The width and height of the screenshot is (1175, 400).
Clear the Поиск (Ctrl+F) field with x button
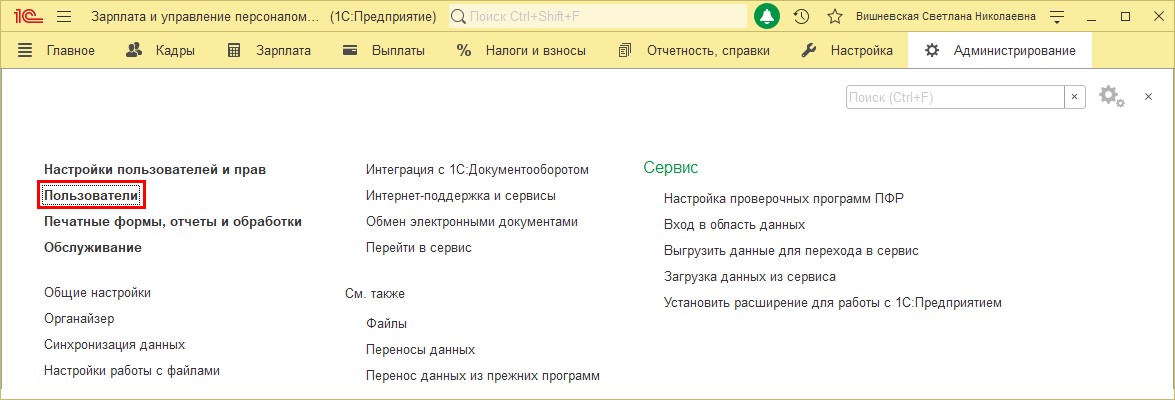pos(1075,97)
